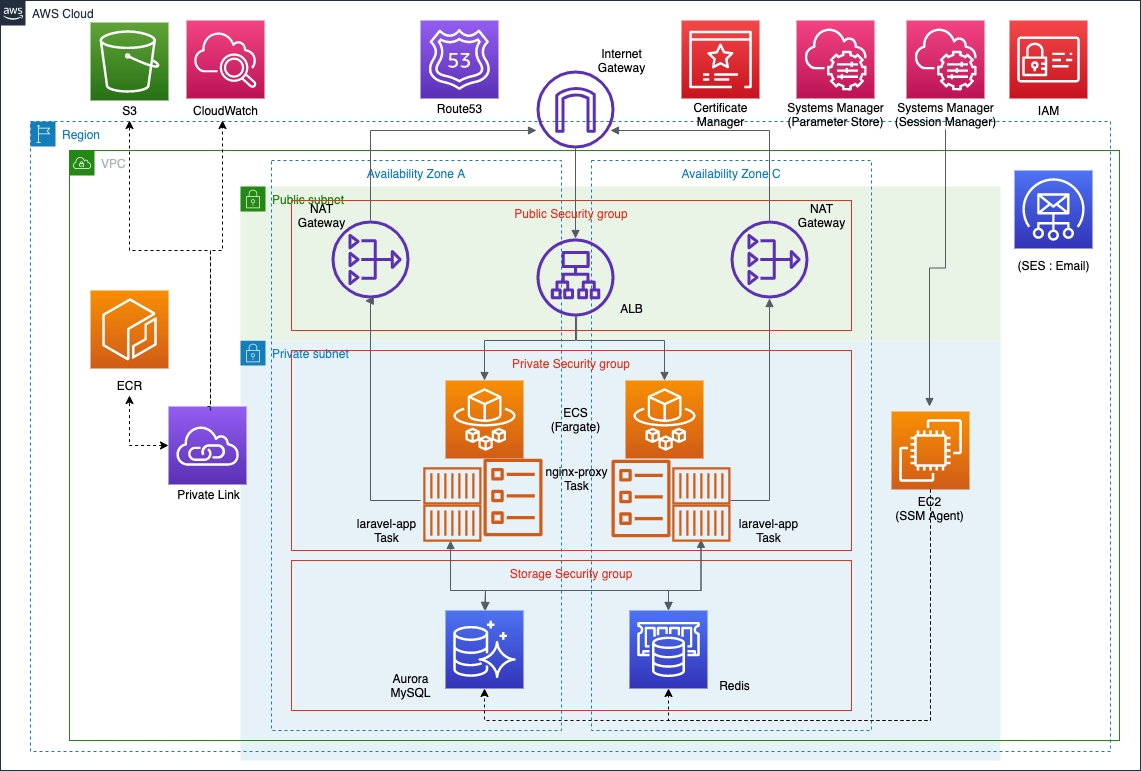The image size is (1141, 771).
Task: Select the NAT Gateway icon in Zone A
Action: point(370,260)
